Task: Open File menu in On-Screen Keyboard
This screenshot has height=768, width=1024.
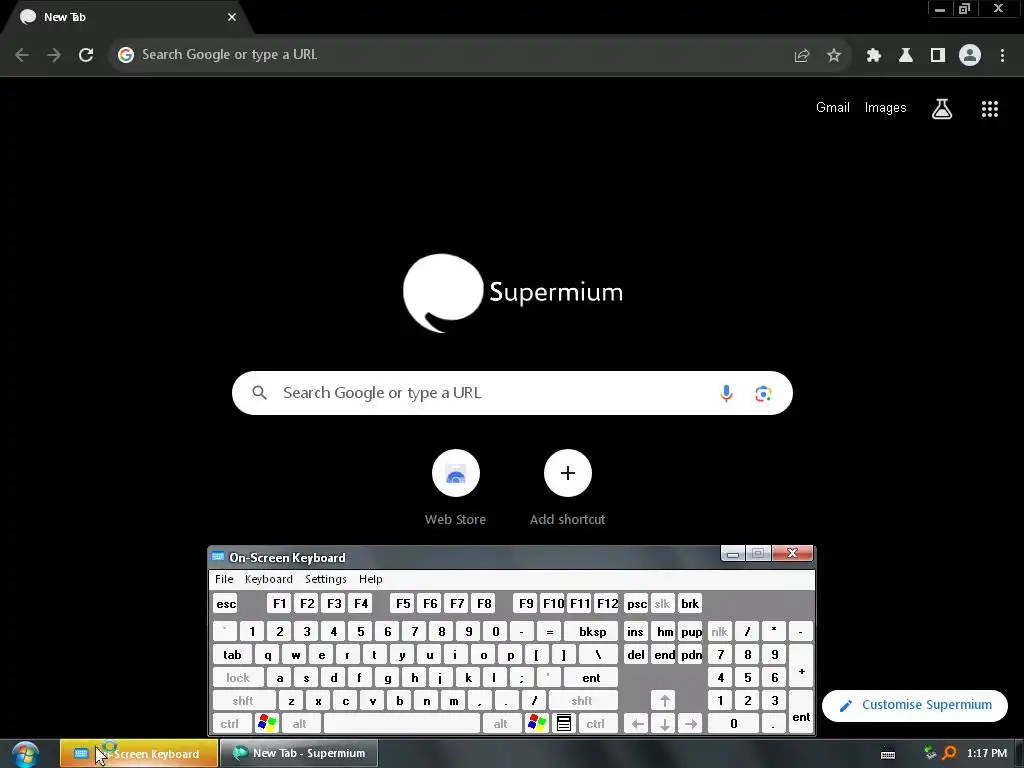Action: (224, 579)
